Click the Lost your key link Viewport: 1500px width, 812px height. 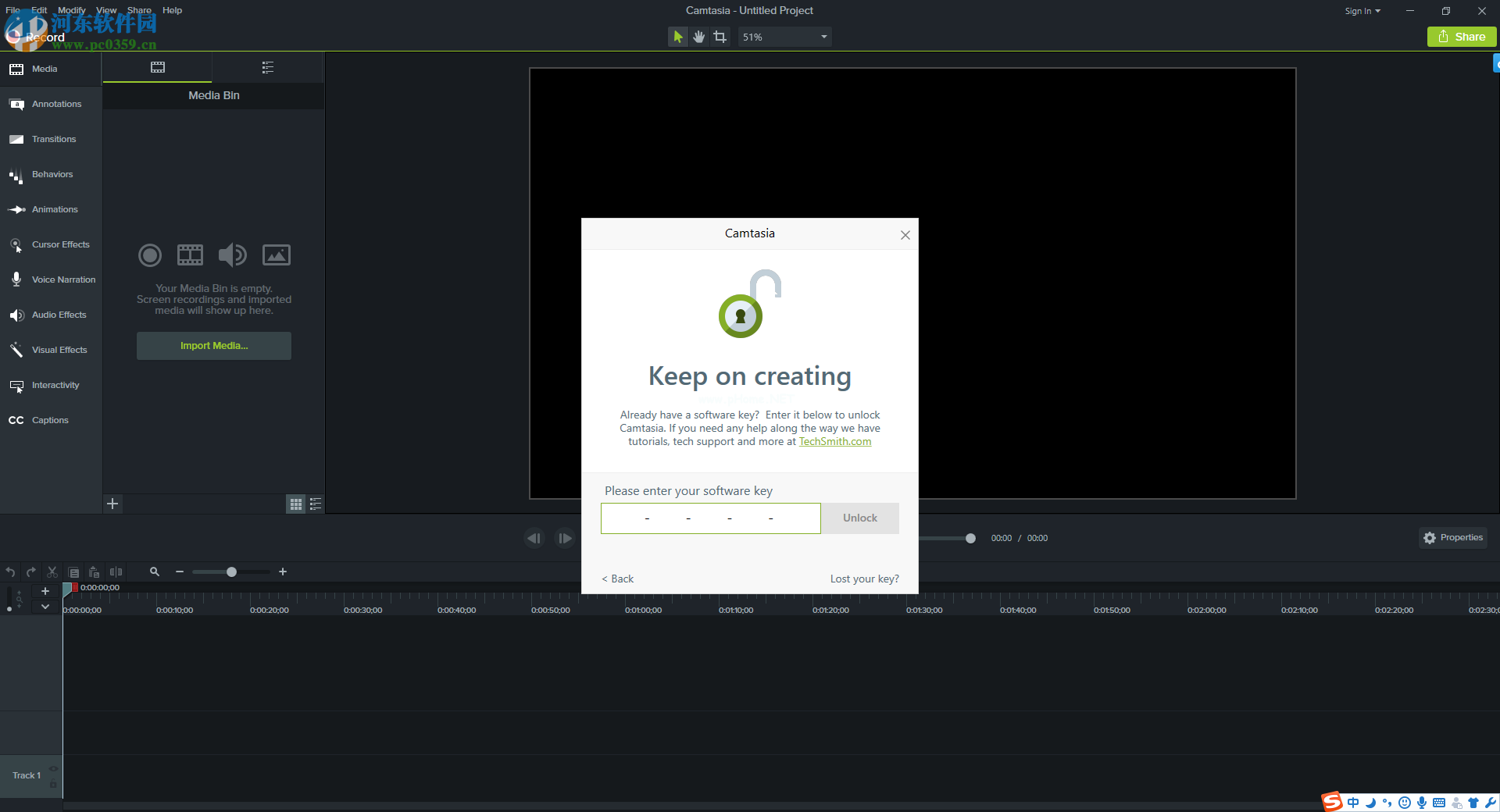(x=864, y=579)
